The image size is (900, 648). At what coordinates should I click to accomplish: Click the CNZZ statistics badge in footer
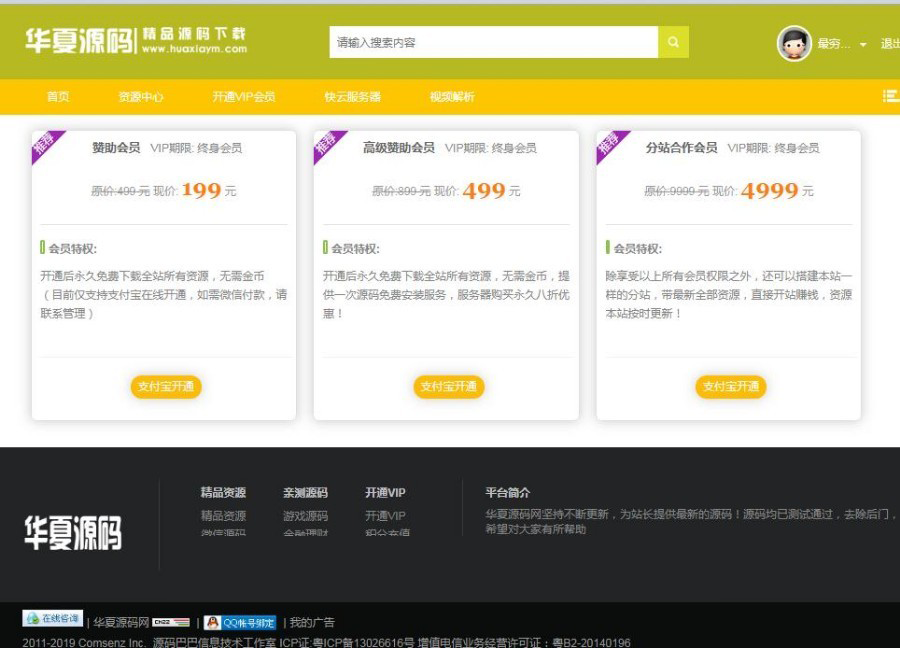tap(171, 622)
